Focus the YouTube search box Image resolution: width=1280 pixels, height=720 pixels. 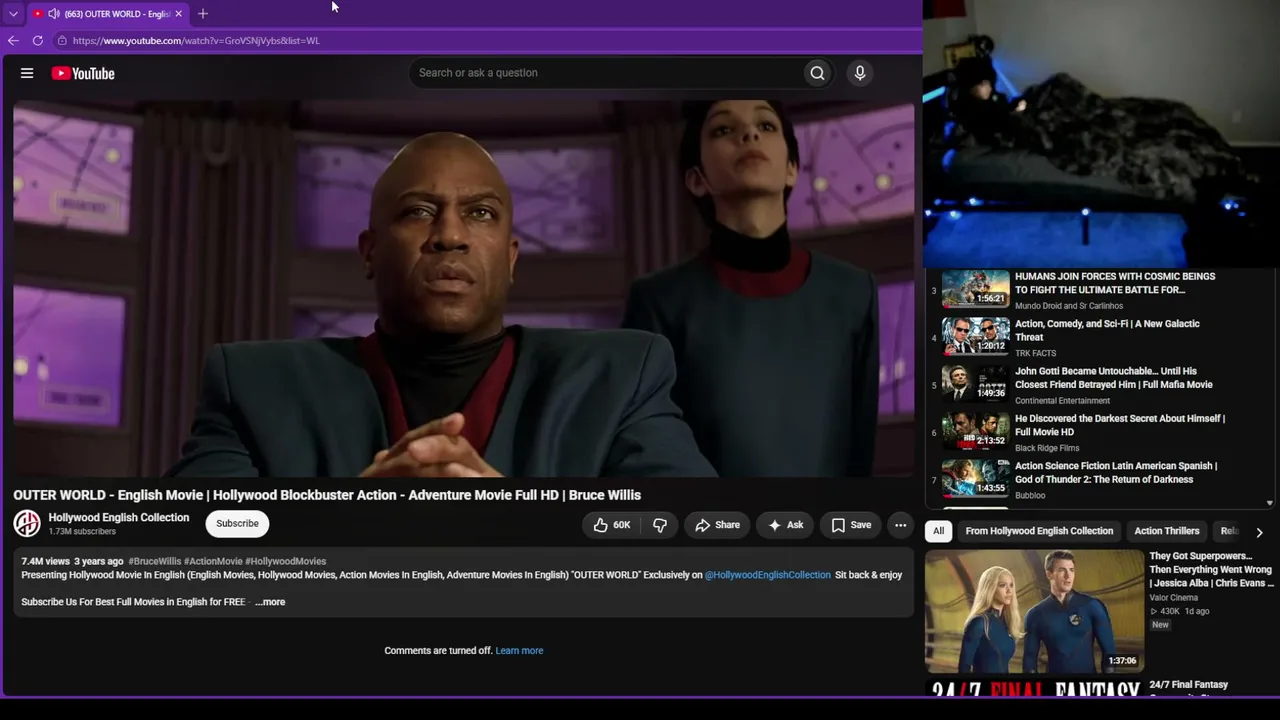(x=605, y=73)
